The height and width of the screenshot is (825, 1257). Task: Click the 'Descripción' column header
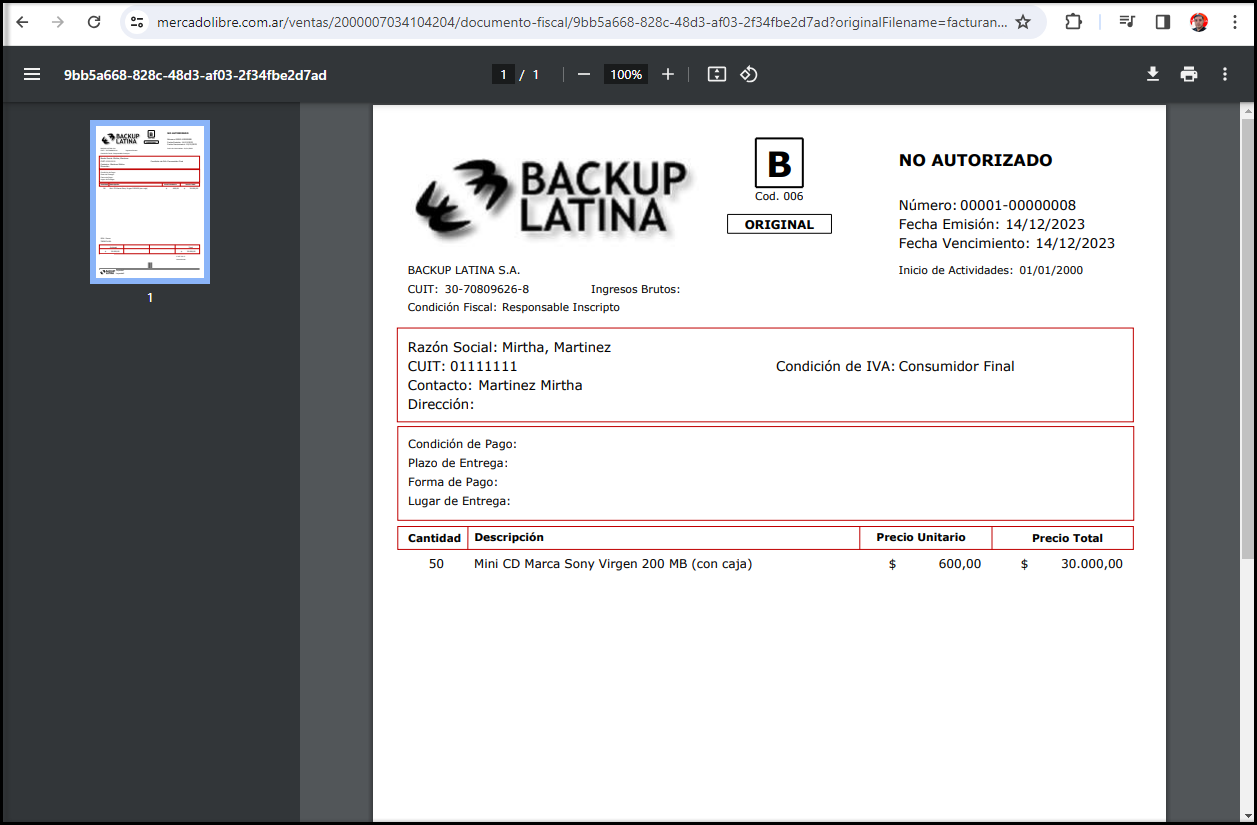(x=509, y=537)
